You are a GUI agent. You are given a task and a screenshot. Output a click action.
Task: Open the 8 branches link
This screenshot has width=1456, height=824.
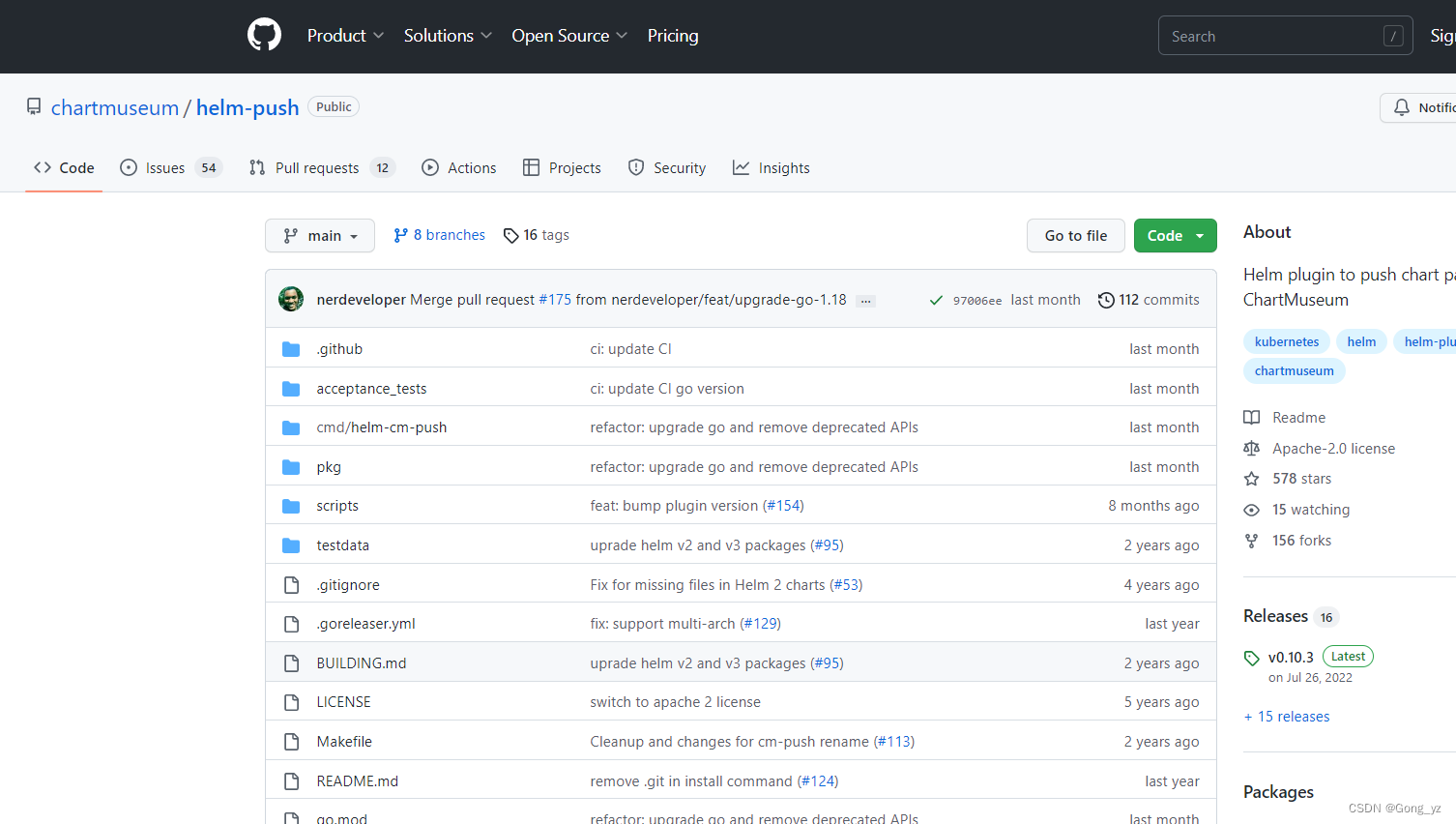pyautogui.click(x=440, y=235)
